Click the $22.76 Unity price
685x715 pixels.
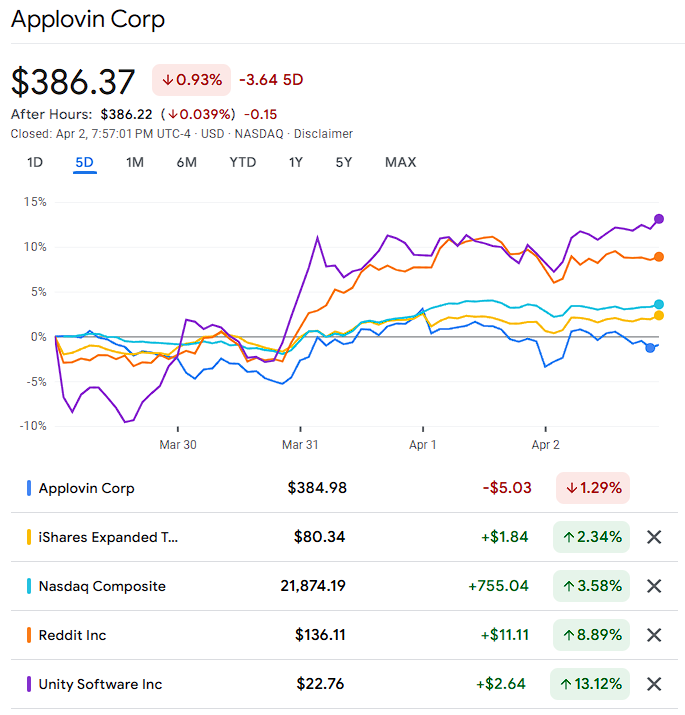(x=320, y=684)
